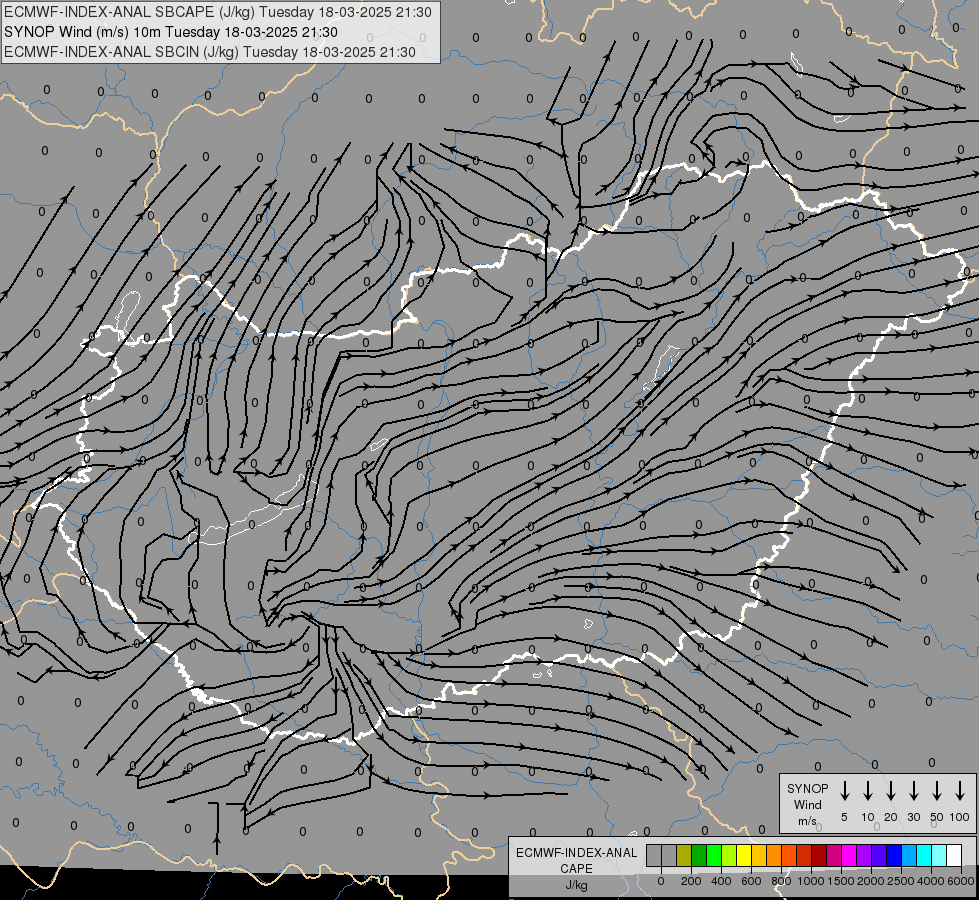This screenshot has height=900, width=979.
Task: Click the 'm/s' unit label in wind legend
Action: (807, 821)
